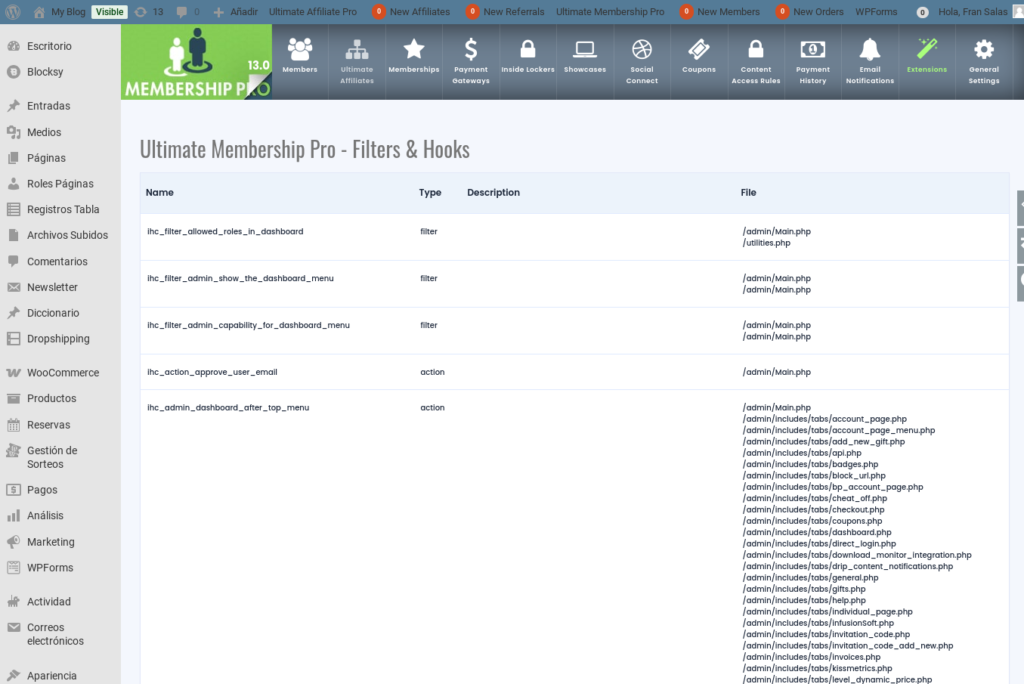Click My Blog site link
This screenshot has height=684, width=1024.
point(68,12)
